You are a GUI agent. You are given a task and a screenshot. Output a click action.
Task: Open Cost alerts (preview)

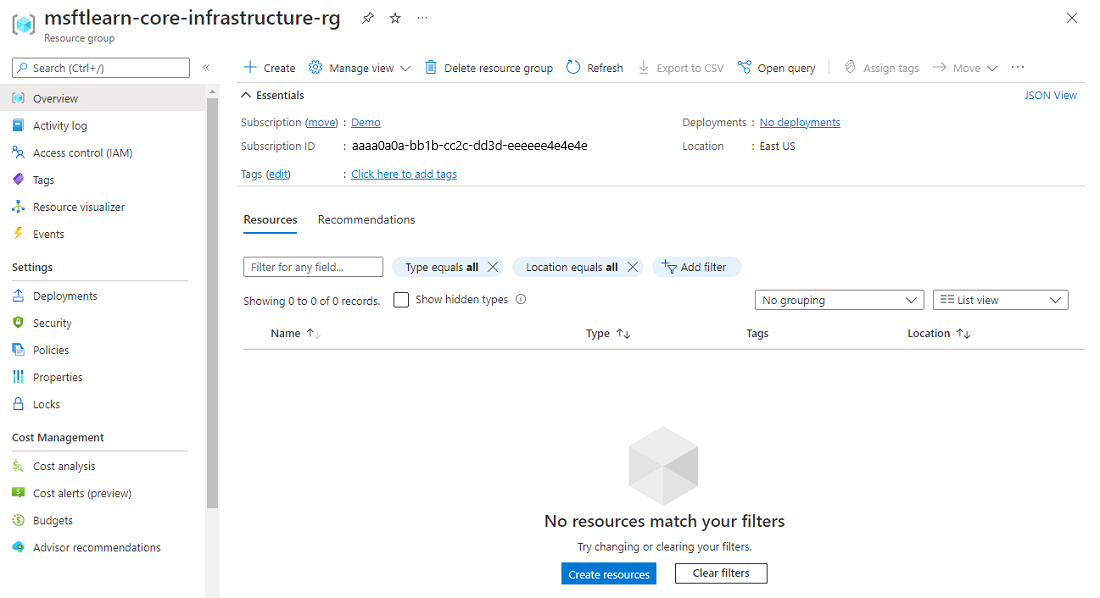(x=82, y=493)
